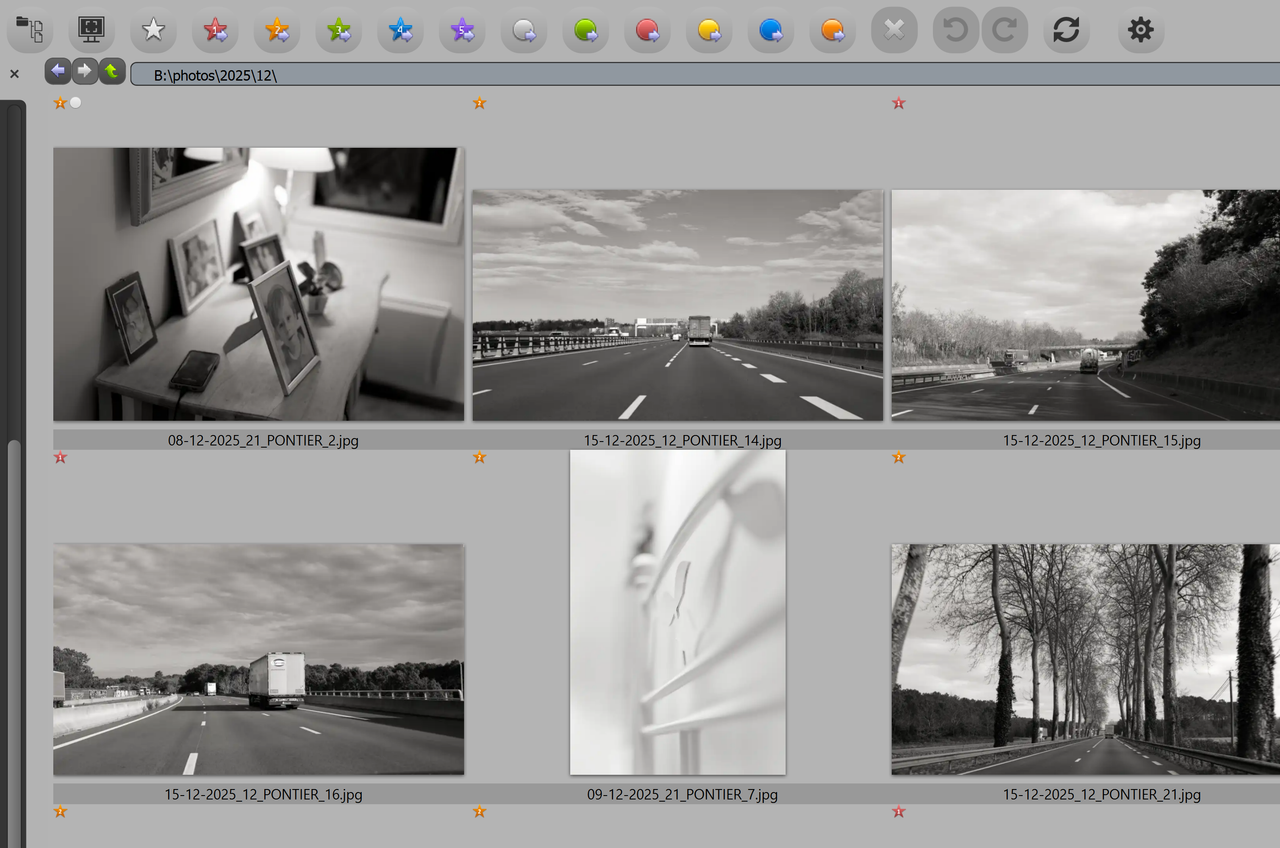Assign blue star rating 4

401,30
